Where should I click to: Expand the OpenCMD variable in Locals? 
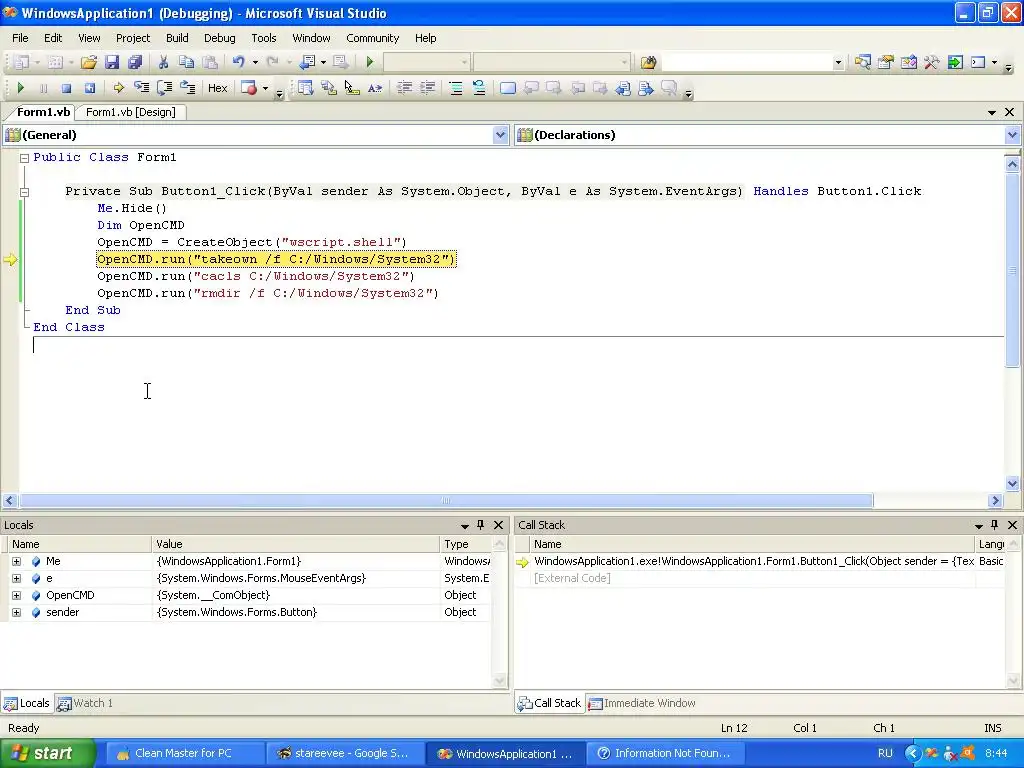(x=16, y=595)
